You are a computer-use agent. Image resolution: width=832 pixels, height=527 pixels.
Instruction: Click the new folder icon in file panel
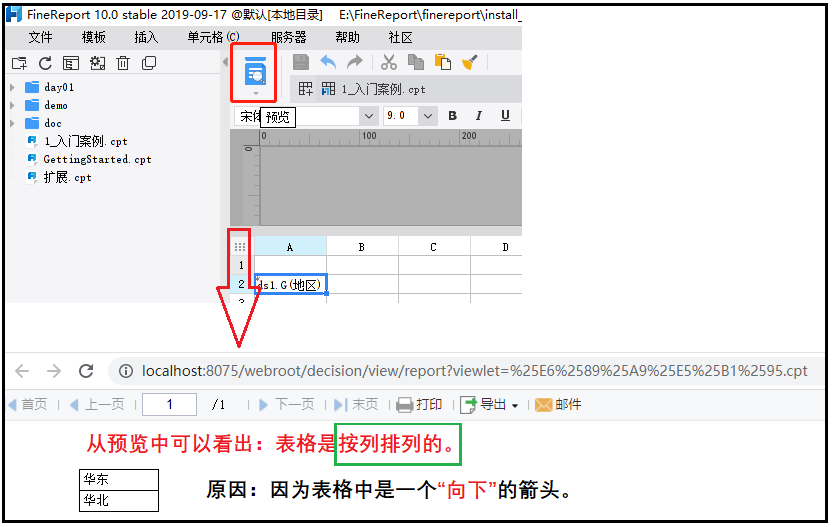pyautogui.click(x=20, y=64)
